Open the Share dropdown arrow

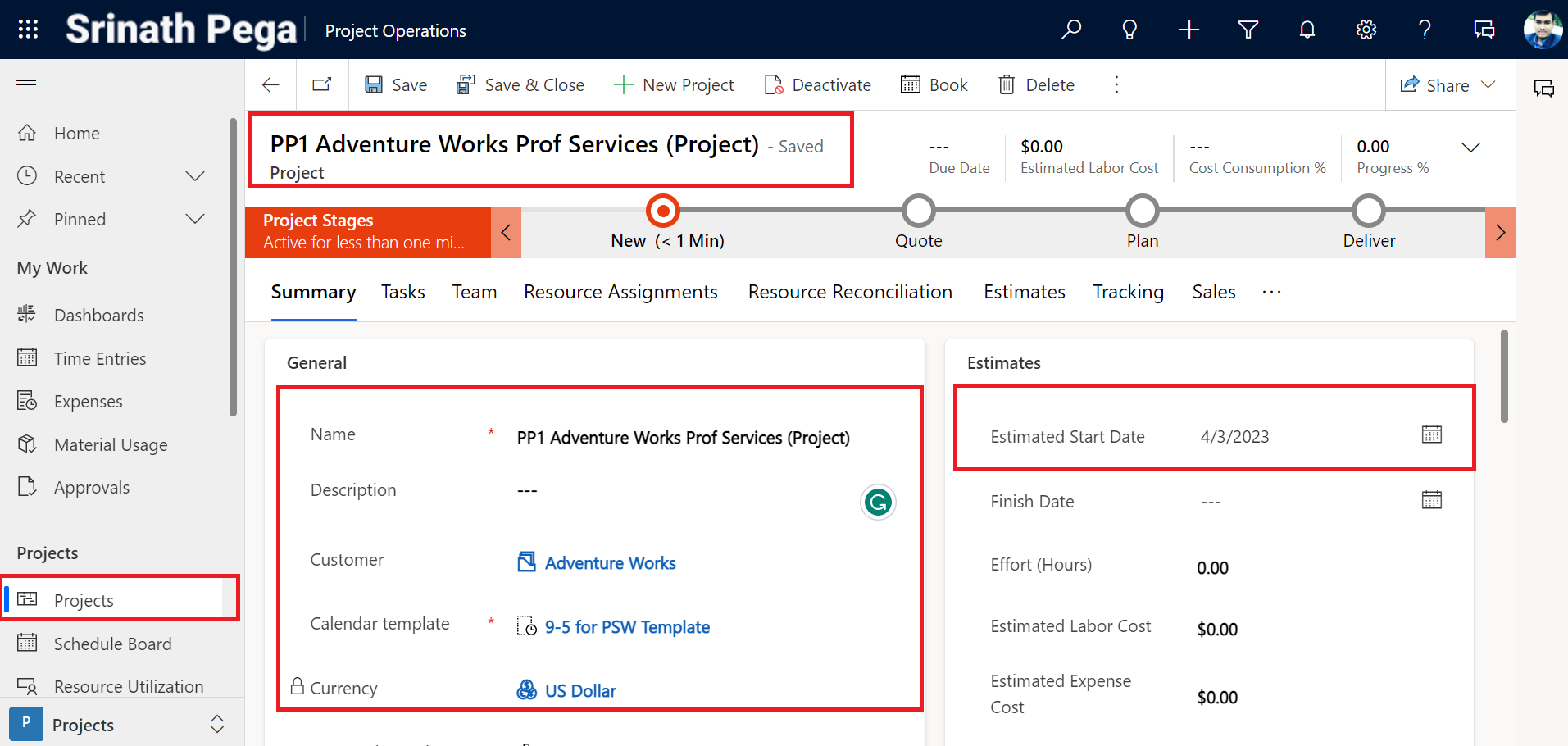pyautogui.click(x=1488, y=84)
